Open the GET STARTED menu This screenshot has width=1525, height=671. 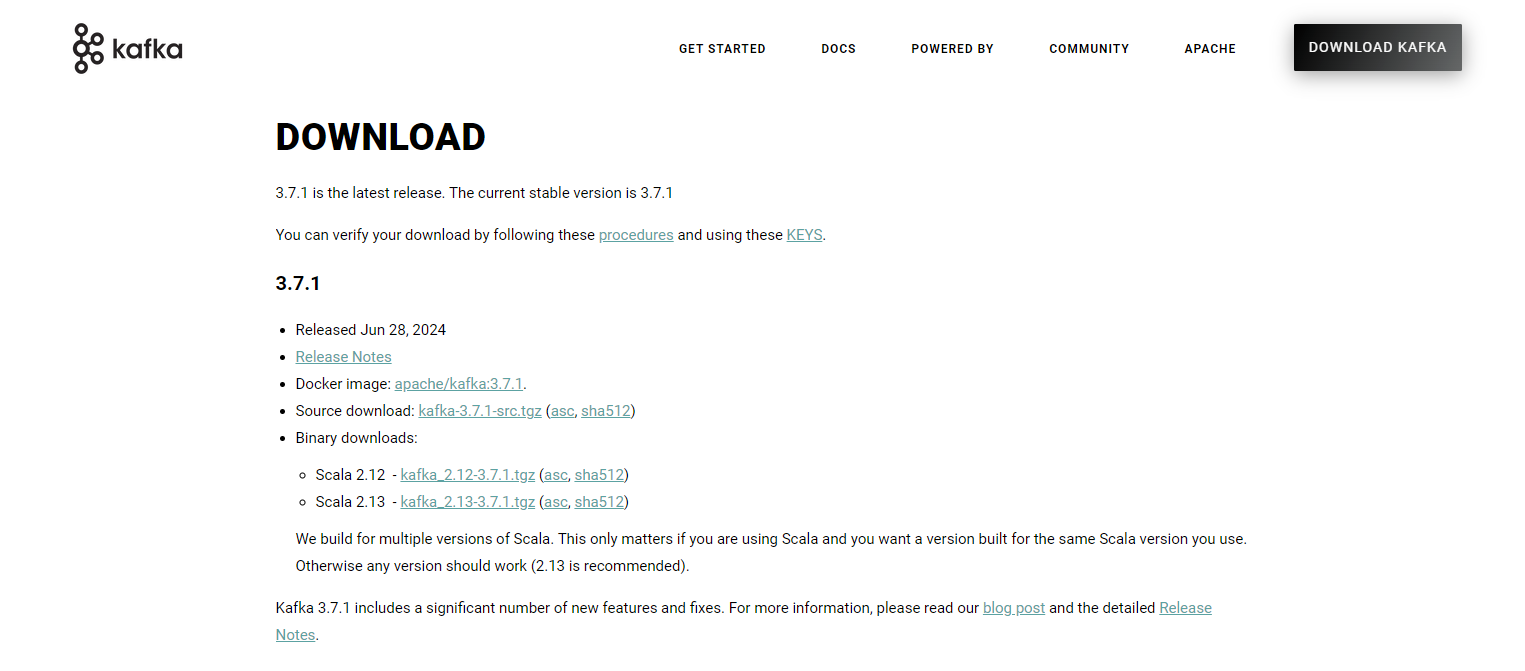pos(722,48)
